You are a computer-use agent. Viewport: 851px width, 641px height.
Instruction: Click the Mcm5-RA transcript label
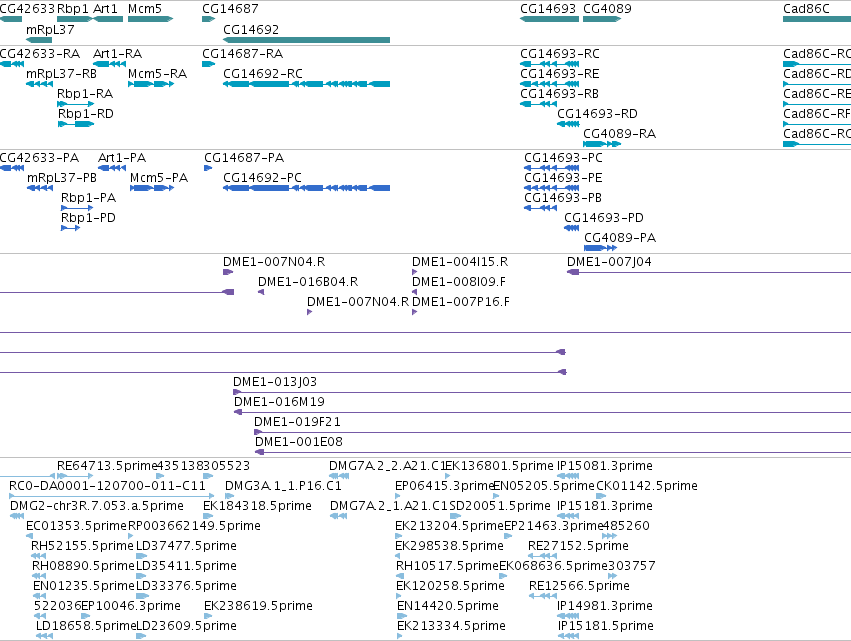(x=157, y=74)
